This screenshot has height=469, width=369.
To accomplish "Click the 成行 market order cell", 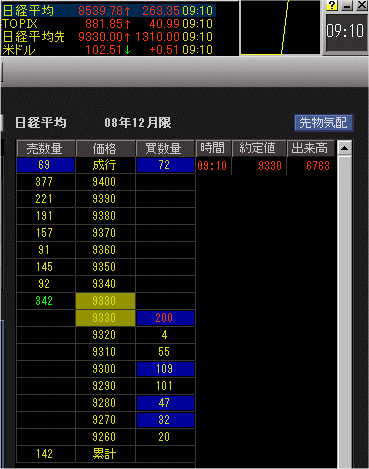I will pos(105,165).
